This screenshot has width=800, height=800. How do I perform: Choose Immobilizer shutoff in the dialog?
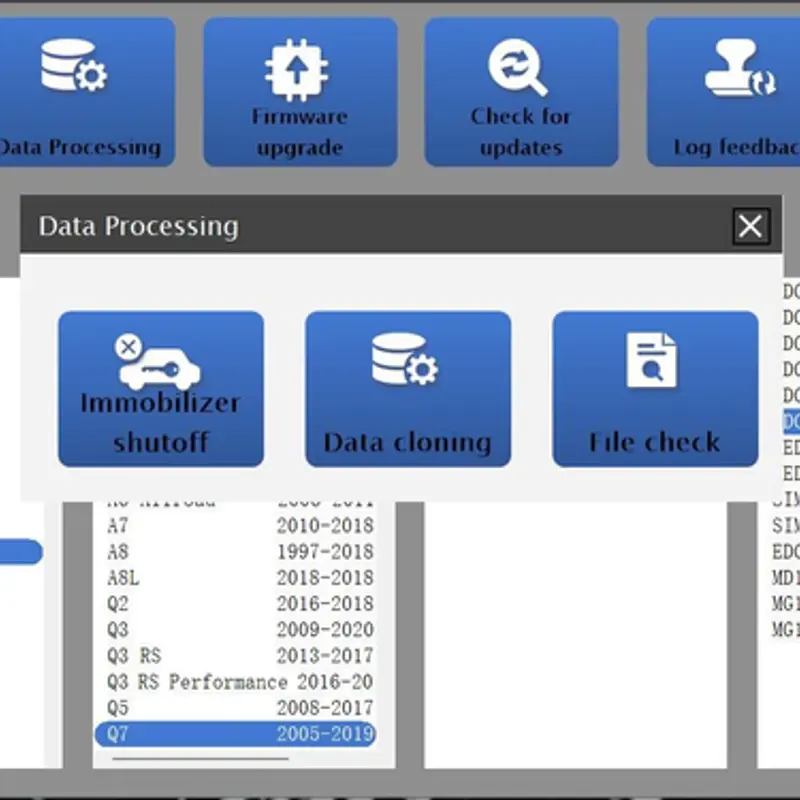(x=161, y=389)
